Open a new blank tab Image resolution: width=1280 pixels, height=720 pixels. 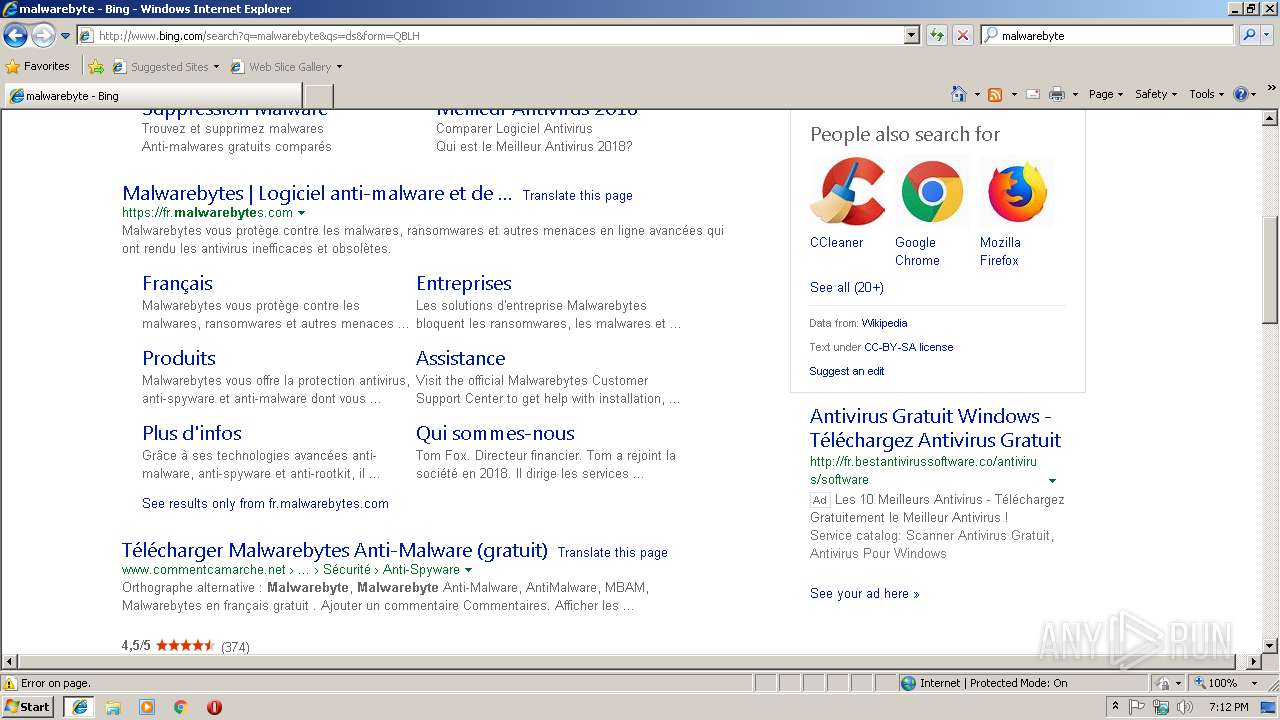(x=317, y=96)
